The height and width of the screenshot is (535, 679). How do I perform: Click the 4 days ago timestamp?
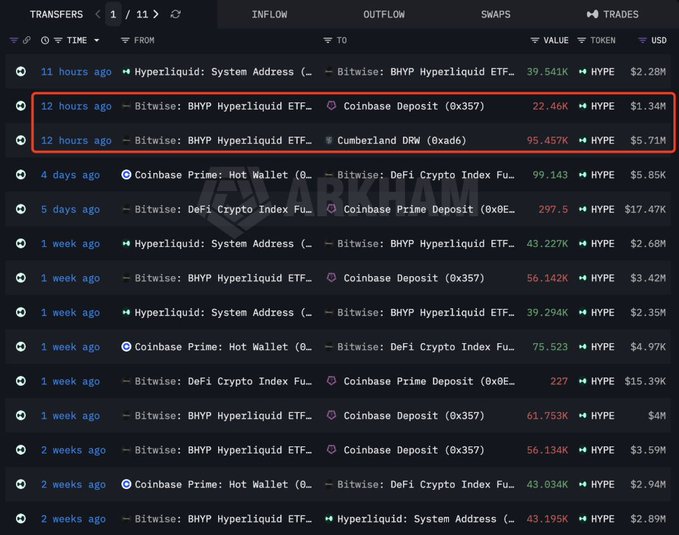click(x=70, y=175)
